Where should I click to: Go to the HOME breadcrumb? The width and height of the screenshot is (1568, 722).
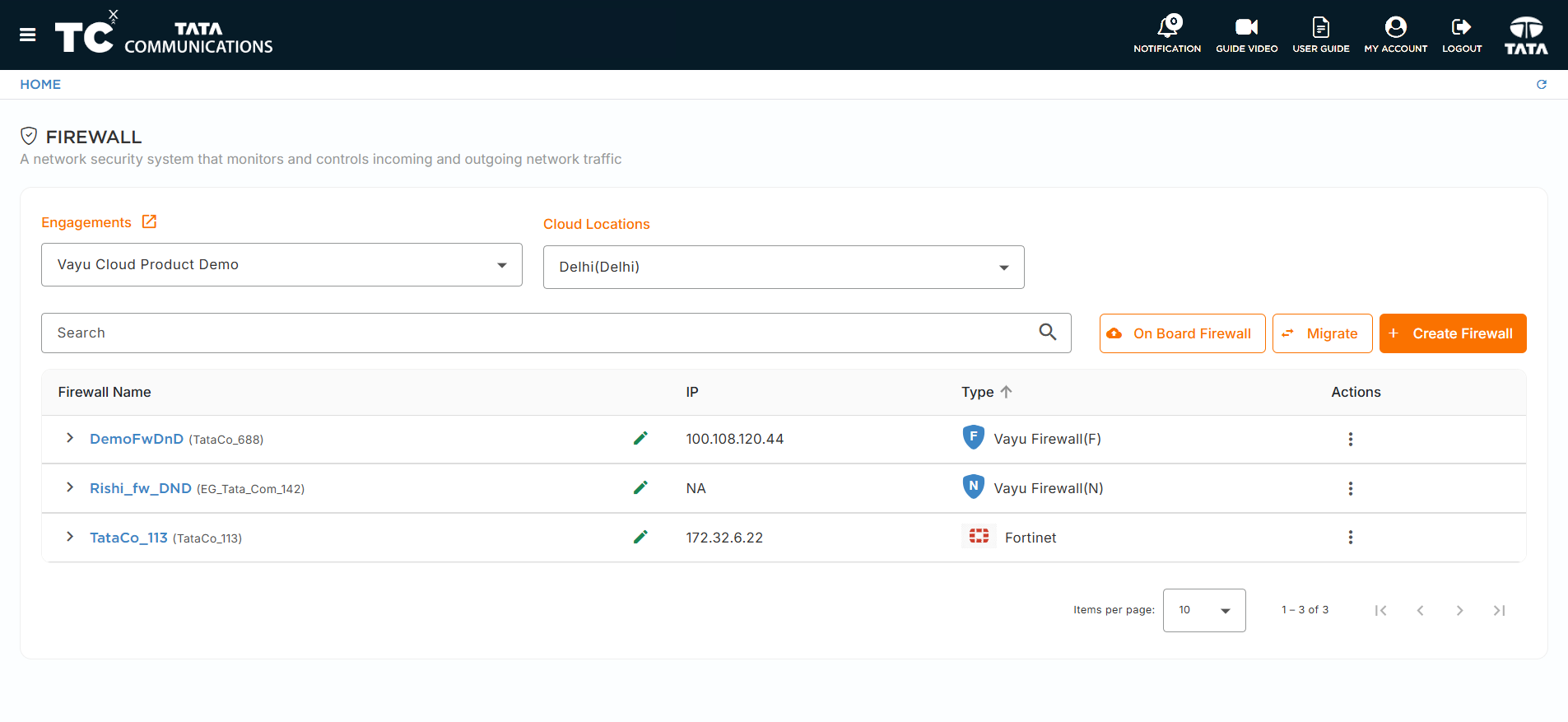click(40, 84)
